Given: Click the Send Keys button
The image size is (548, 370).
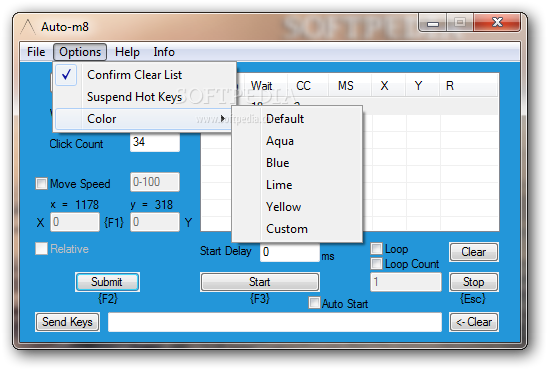Looking at the screenshot, I should tap(67, 322).
